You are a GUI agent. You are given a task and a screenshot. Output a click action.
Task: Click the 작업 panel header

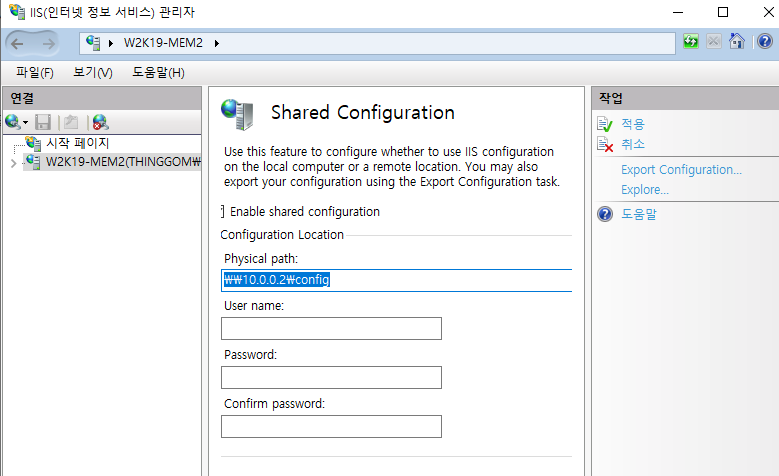click(685, 98)
